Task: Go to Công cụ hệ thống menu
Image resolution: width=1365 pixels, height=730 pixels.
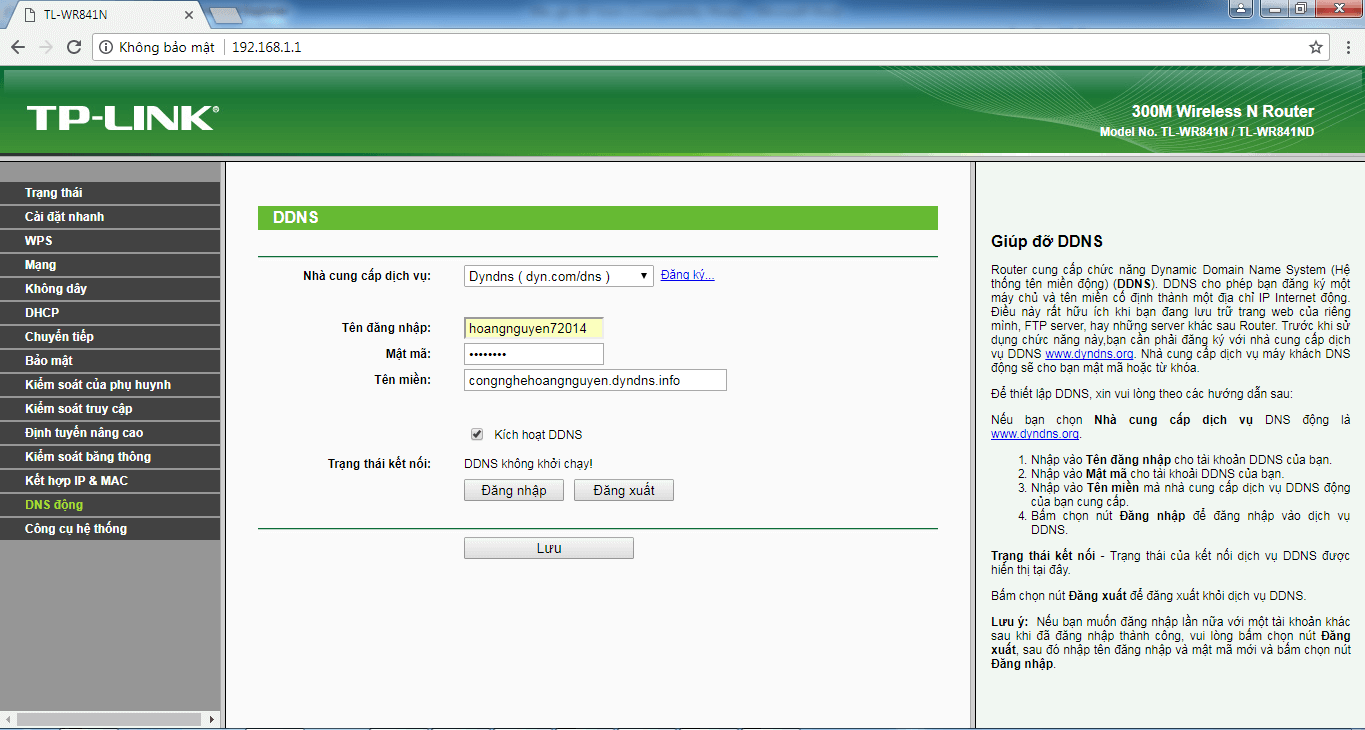Action: pos(76,529)
